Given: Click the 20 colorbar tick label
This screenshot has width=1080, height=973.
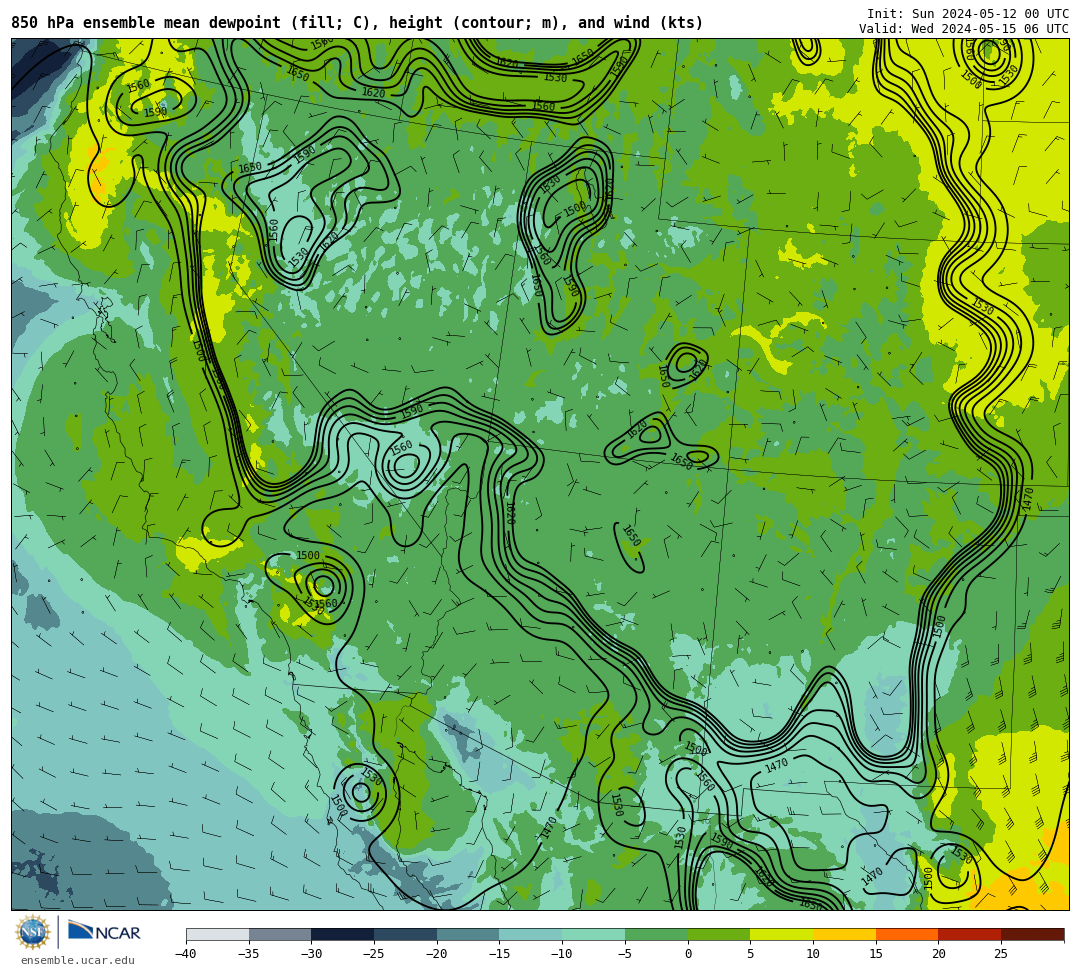Looking at the screenshot, I should pos(938,954).
